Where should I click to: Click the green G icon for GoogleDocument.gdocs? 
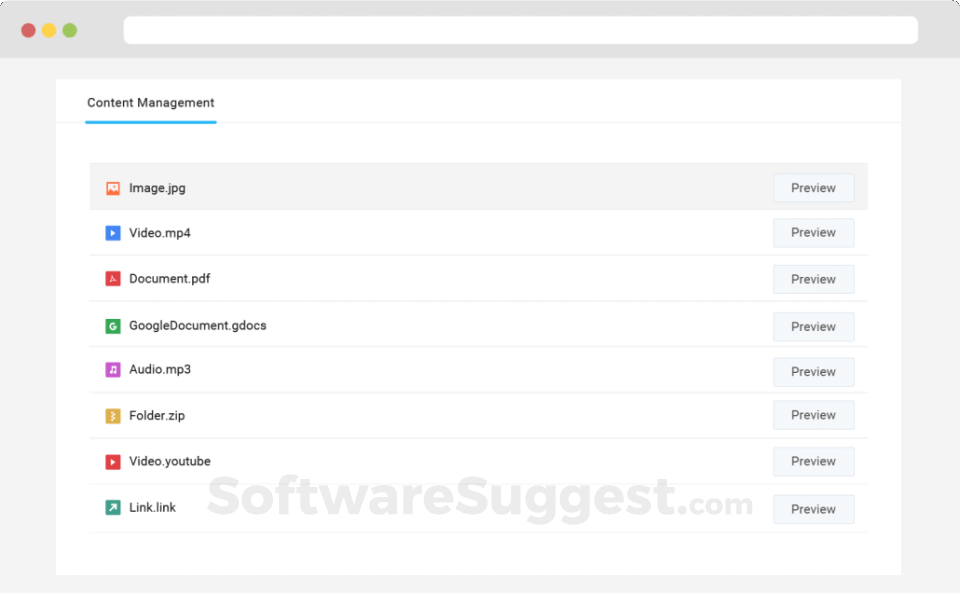(x=113, y=326)
